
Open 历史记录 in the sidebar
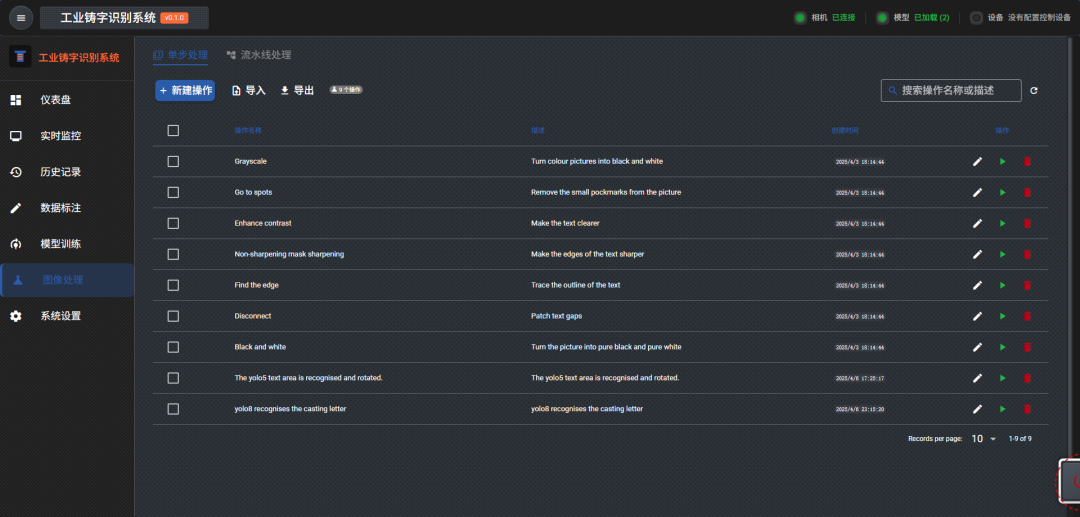[67, 172]
